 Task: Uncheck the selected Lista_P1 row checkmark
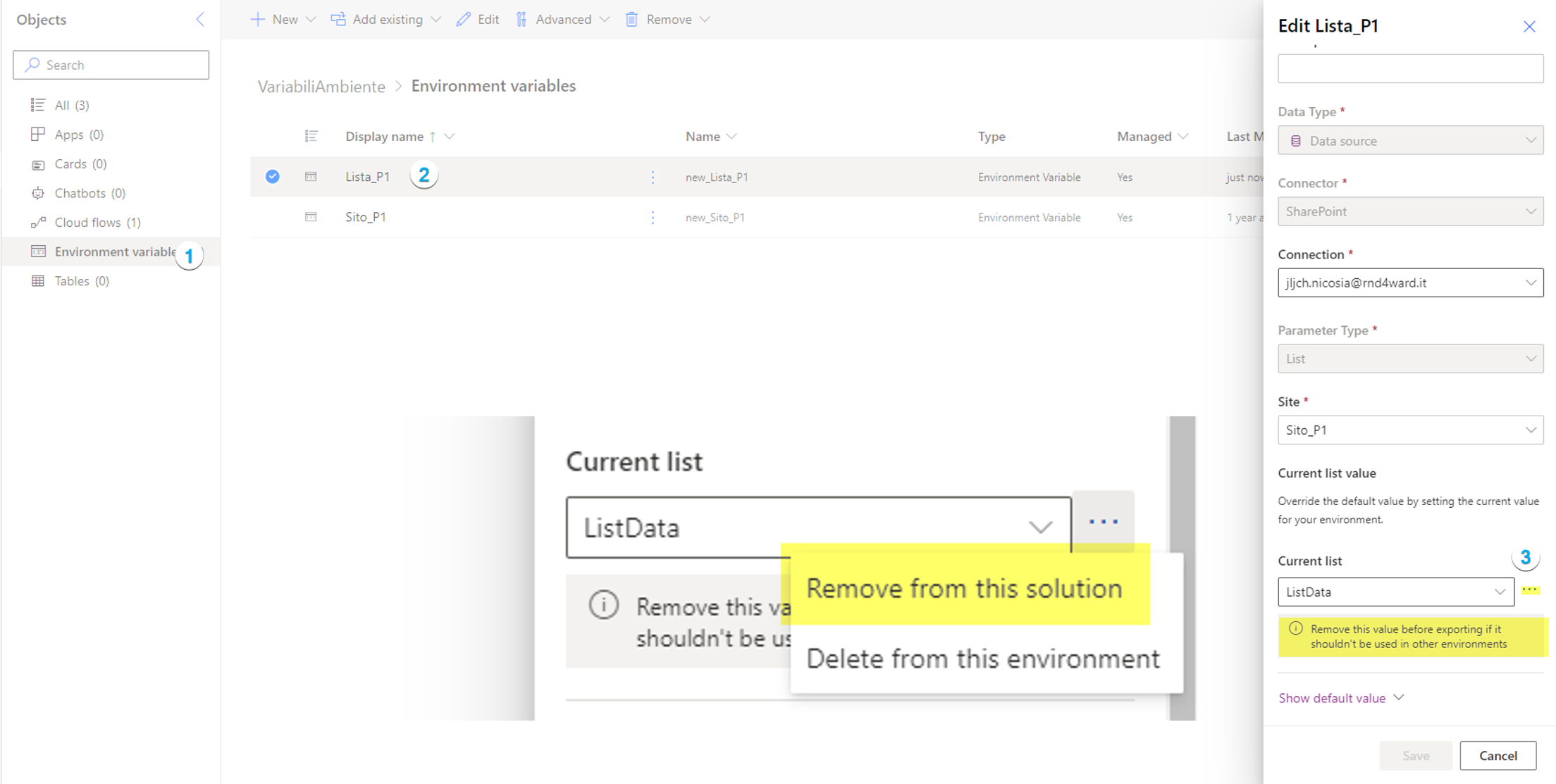click(x=273, y=177)
